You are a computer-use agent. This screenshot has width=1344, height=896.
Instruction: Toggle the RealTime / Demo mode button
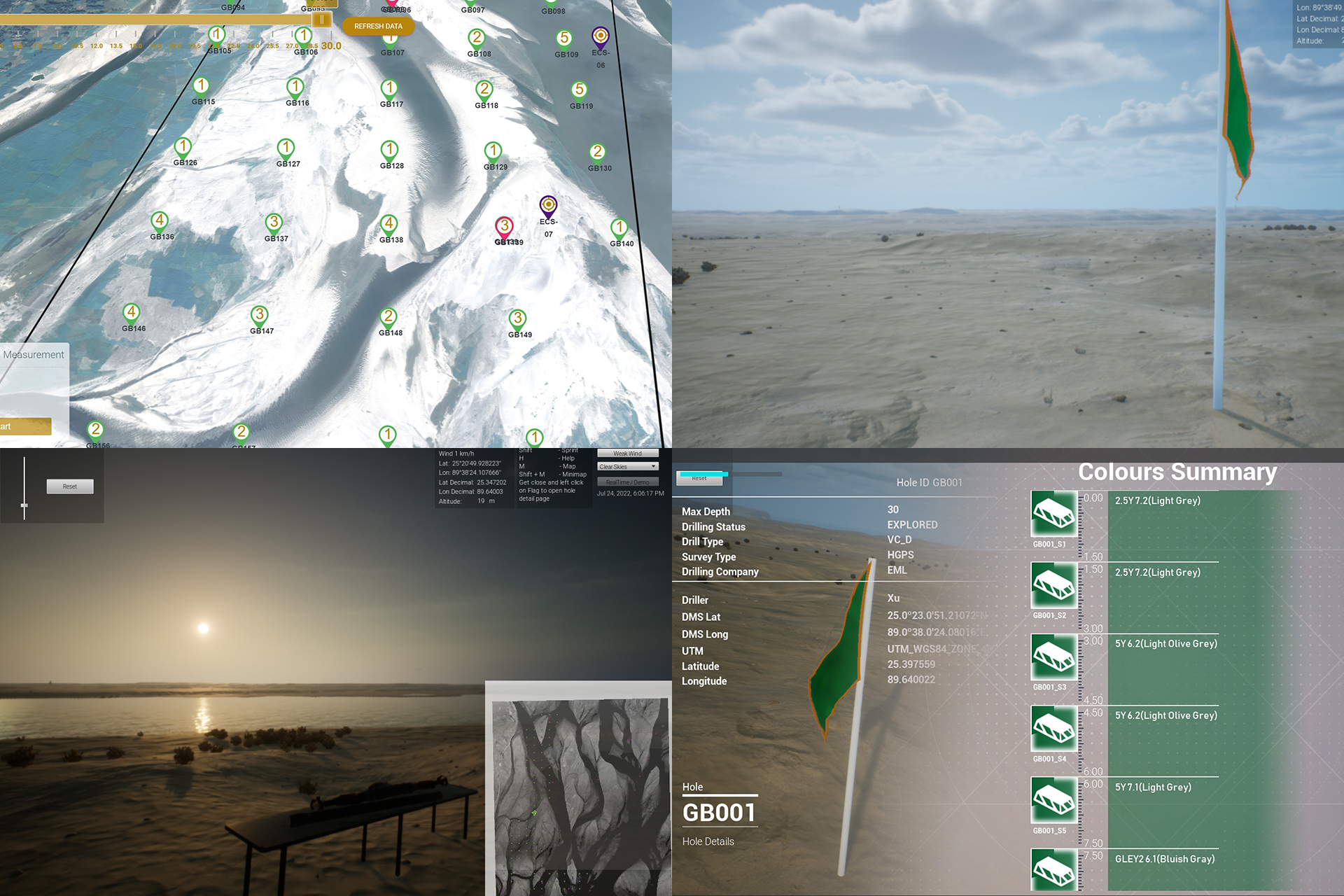[x=627, y=482]
